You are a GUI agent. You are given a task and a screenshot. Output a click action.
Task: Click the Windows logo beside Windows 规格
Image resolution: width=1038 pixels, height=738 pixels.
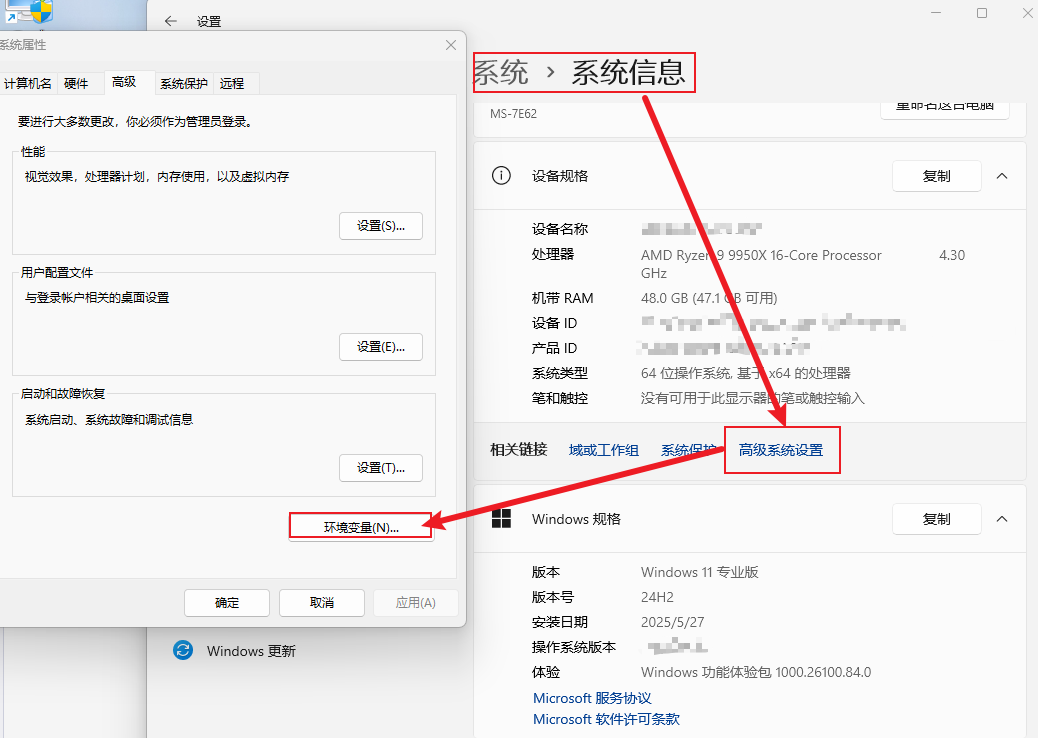[x=501, y=519]
